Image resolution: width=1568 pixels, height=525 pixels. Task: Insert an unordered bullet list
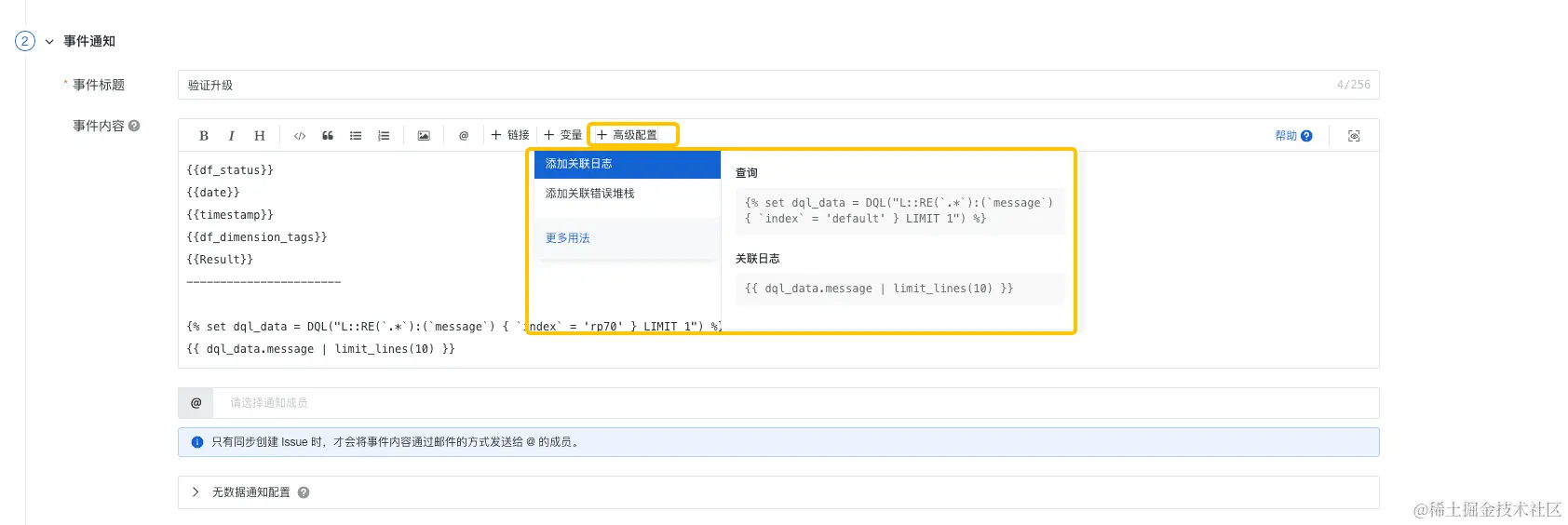click(x=356, y=136)
